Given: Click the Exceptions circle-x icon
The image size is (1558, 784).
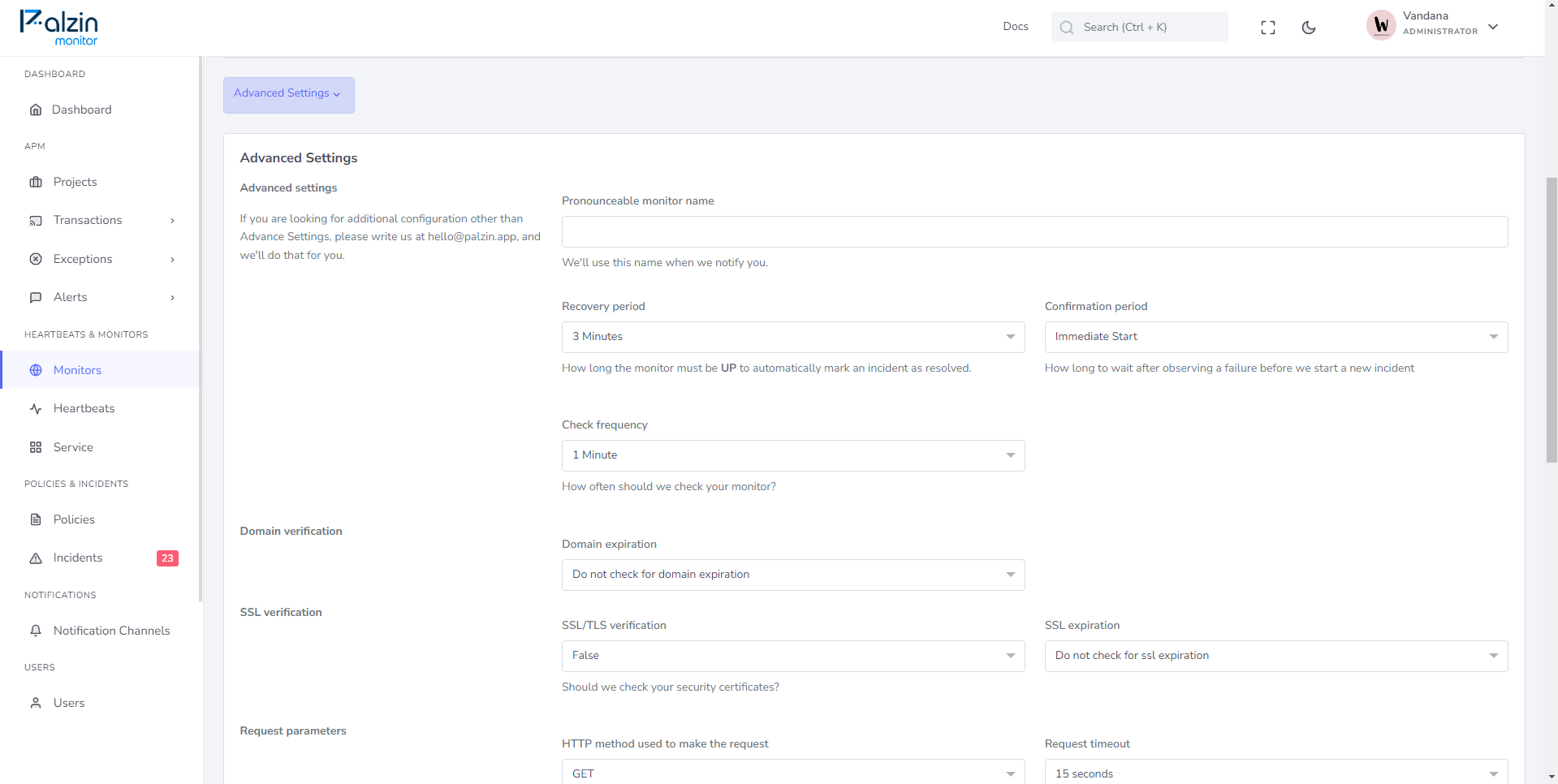Looking at the screenshot, I should point(36,259).
